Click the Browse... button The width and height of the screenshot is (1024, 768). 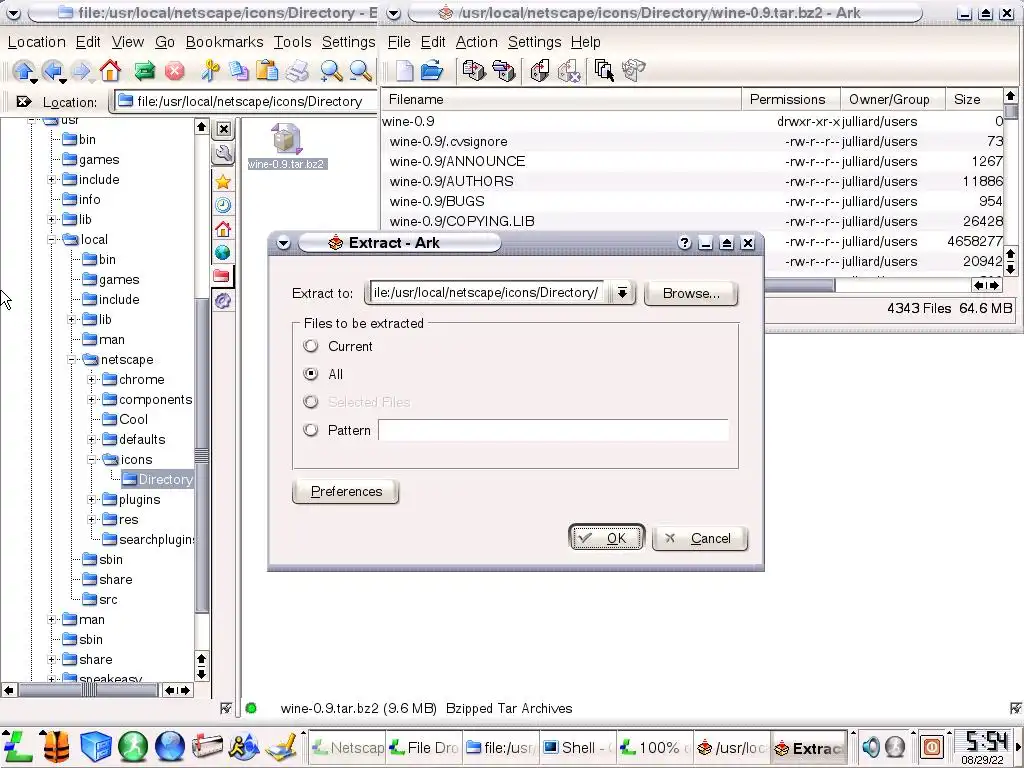click(691, 293)
